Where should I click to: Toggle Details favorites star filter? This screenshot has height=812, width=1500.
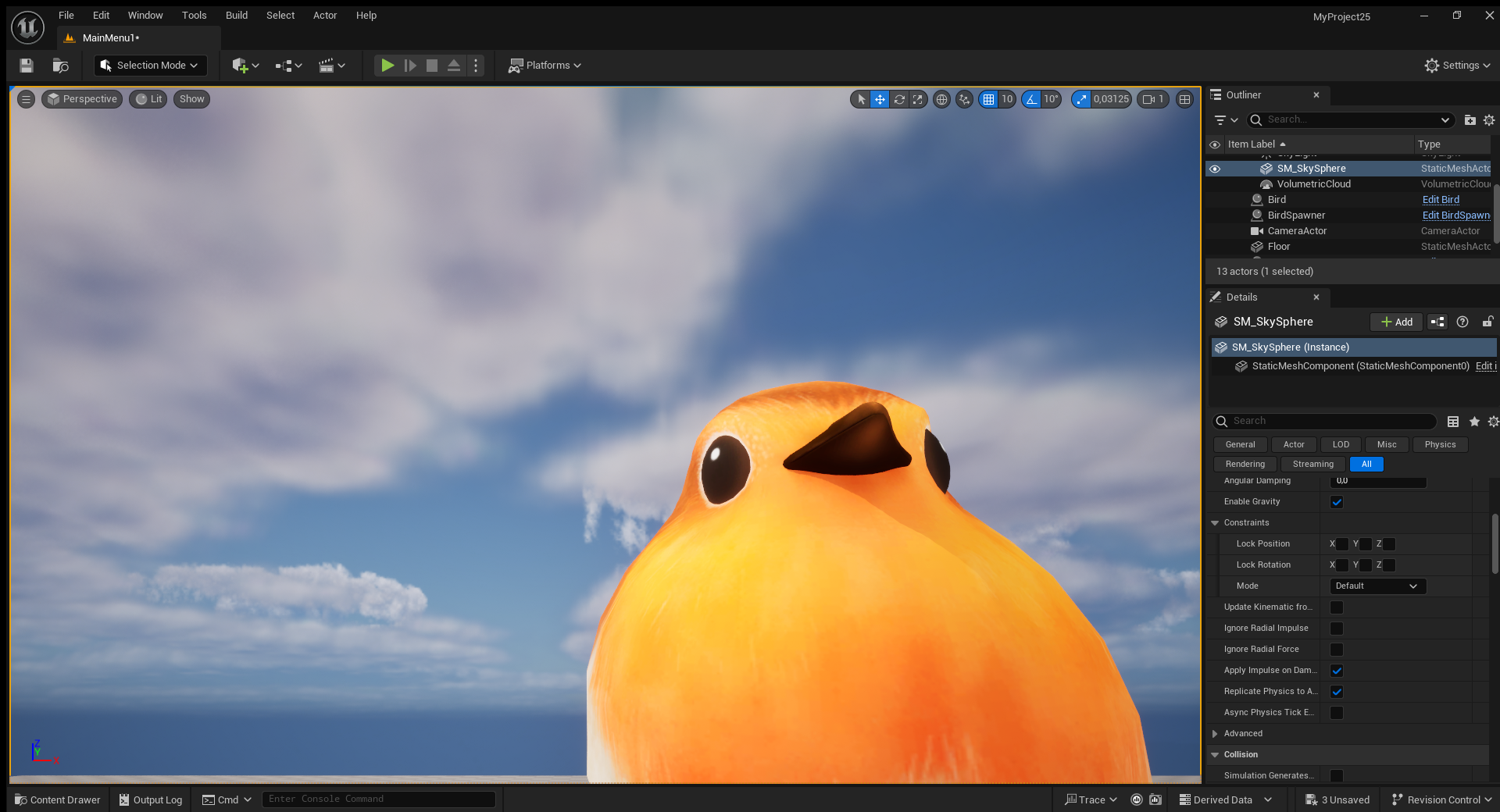click(1474, 422)
